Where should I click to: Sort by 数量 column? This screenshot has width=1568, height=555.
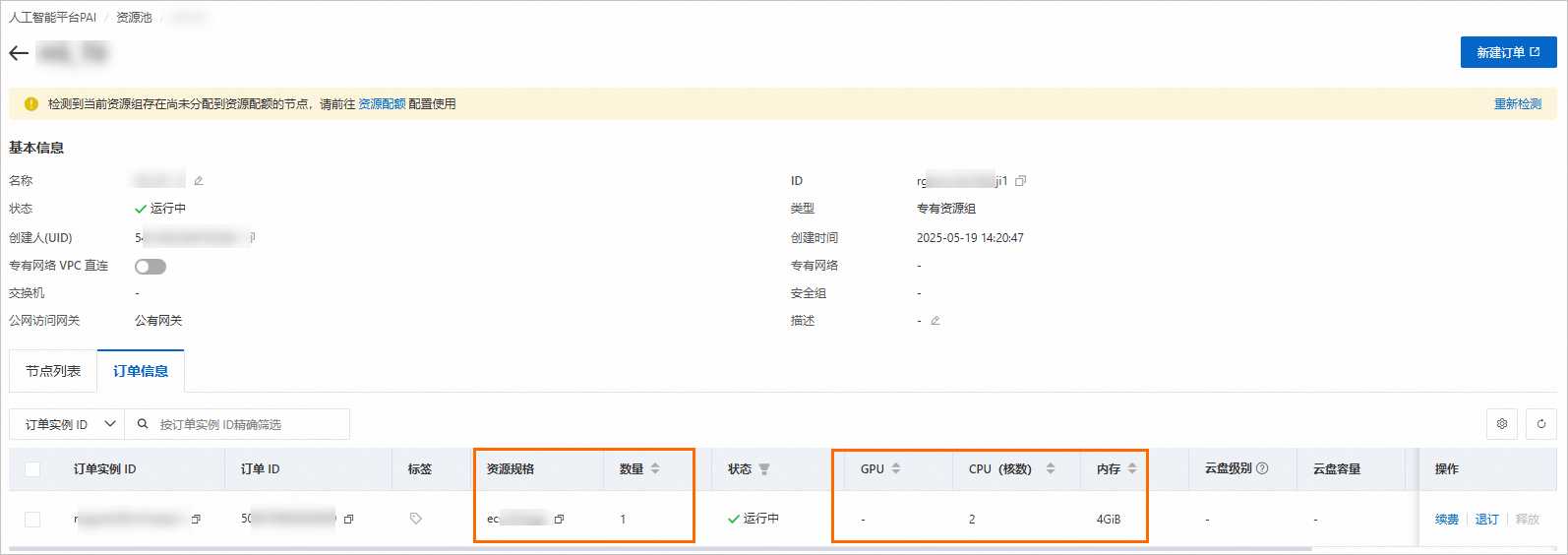pos(655,469)
